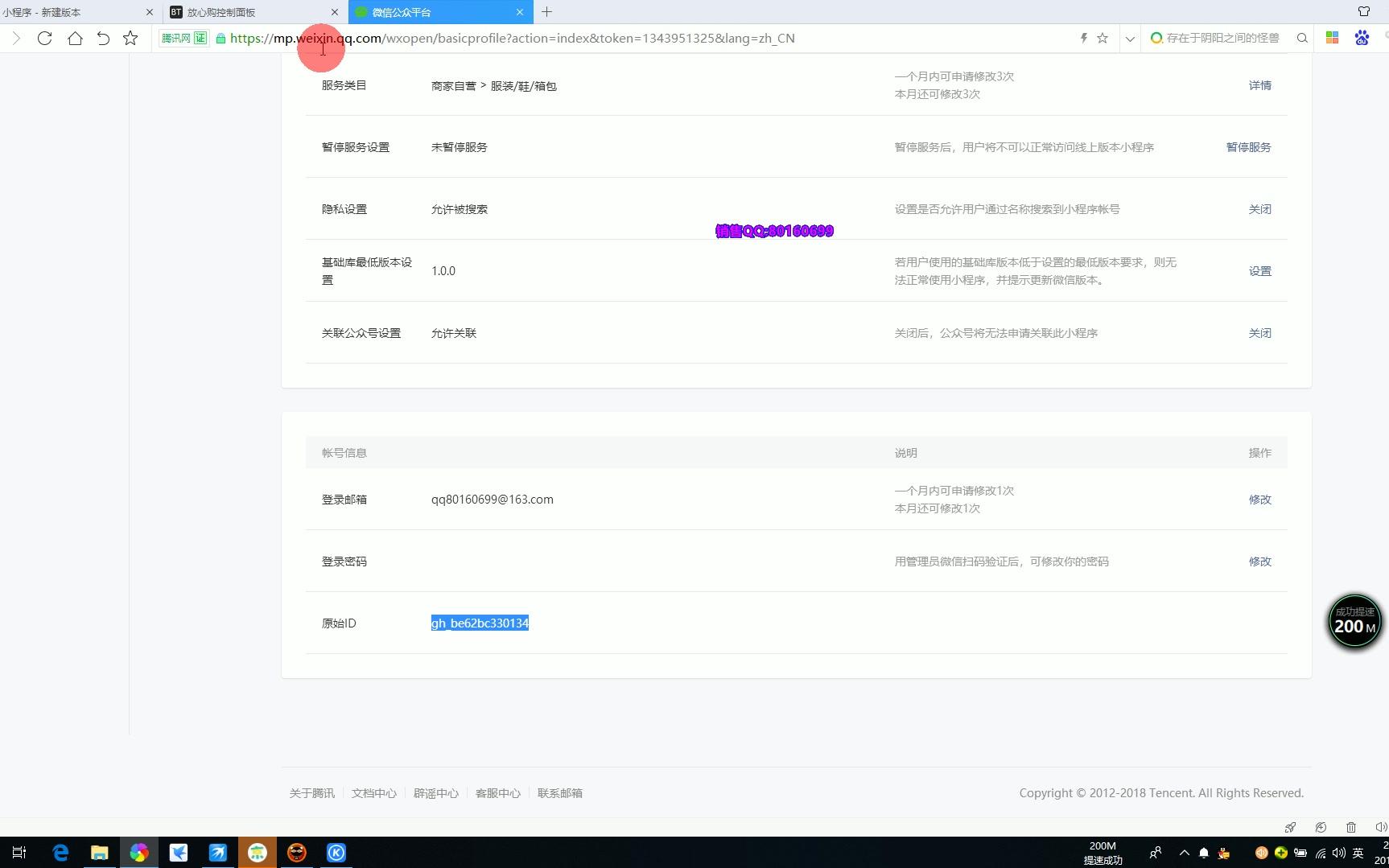Click the lightning speed-mode icon in address bar
The width and height of the screenshot is (1389, 868).
point(1084,38)
